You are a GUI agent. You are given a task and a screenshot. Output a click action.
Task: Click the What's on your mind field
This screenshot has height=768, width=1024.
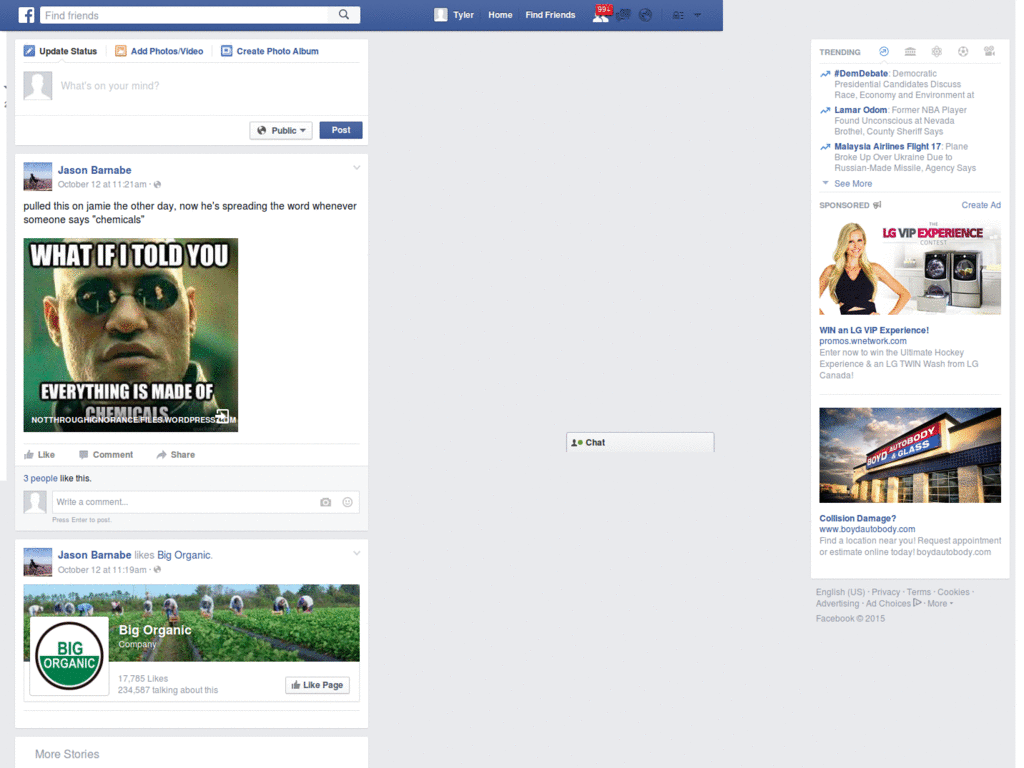[x=209, y=86]
